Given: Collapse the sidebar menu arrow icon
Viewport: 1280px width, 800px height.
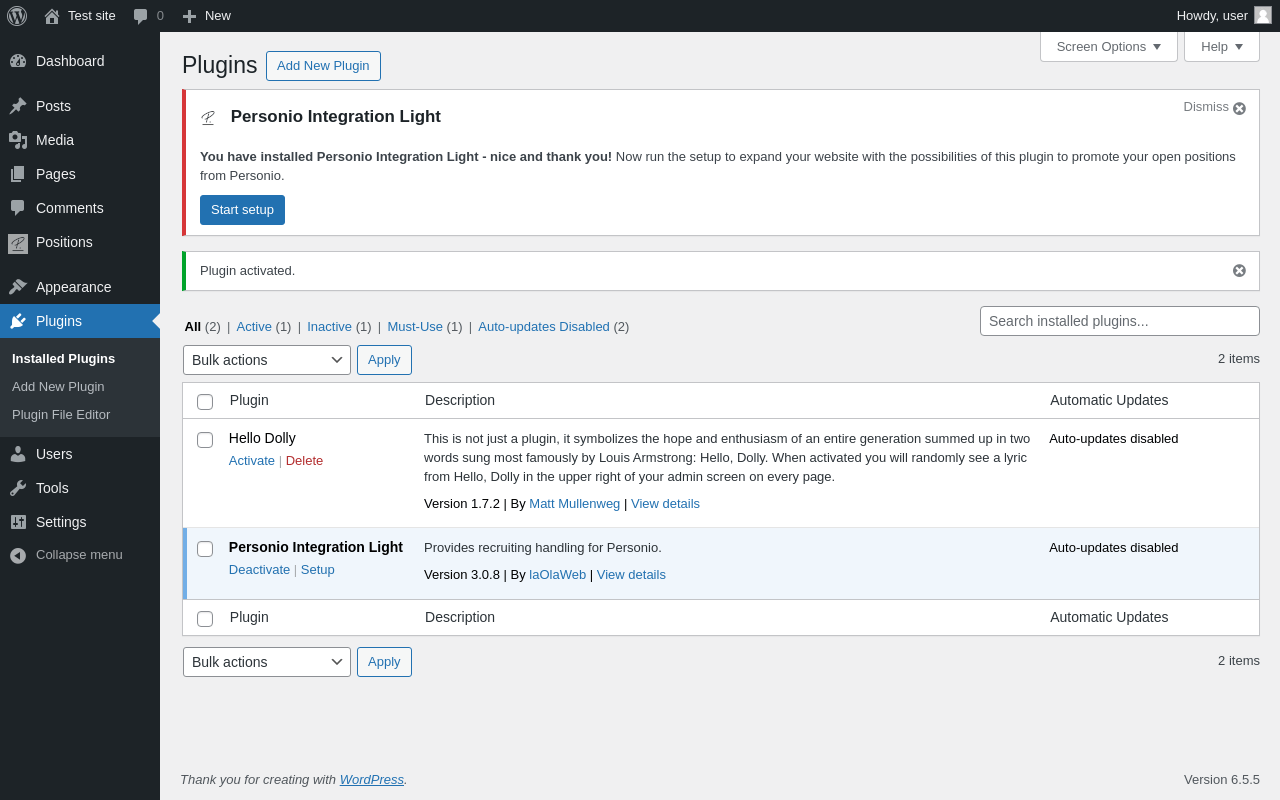Looking at the screenshot, I should click(x=18, y=555).
